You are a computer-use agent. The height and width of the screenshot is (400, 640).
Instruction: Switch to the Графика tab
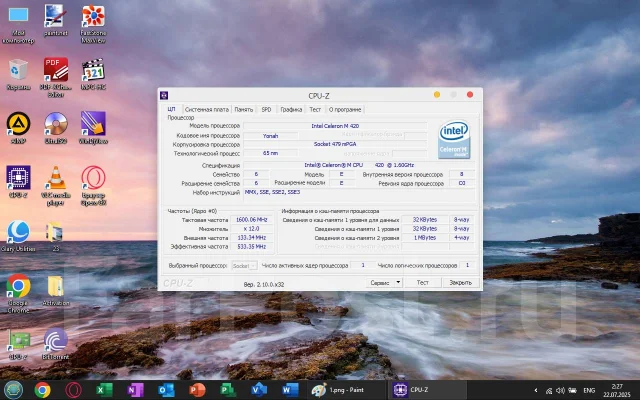291,109
